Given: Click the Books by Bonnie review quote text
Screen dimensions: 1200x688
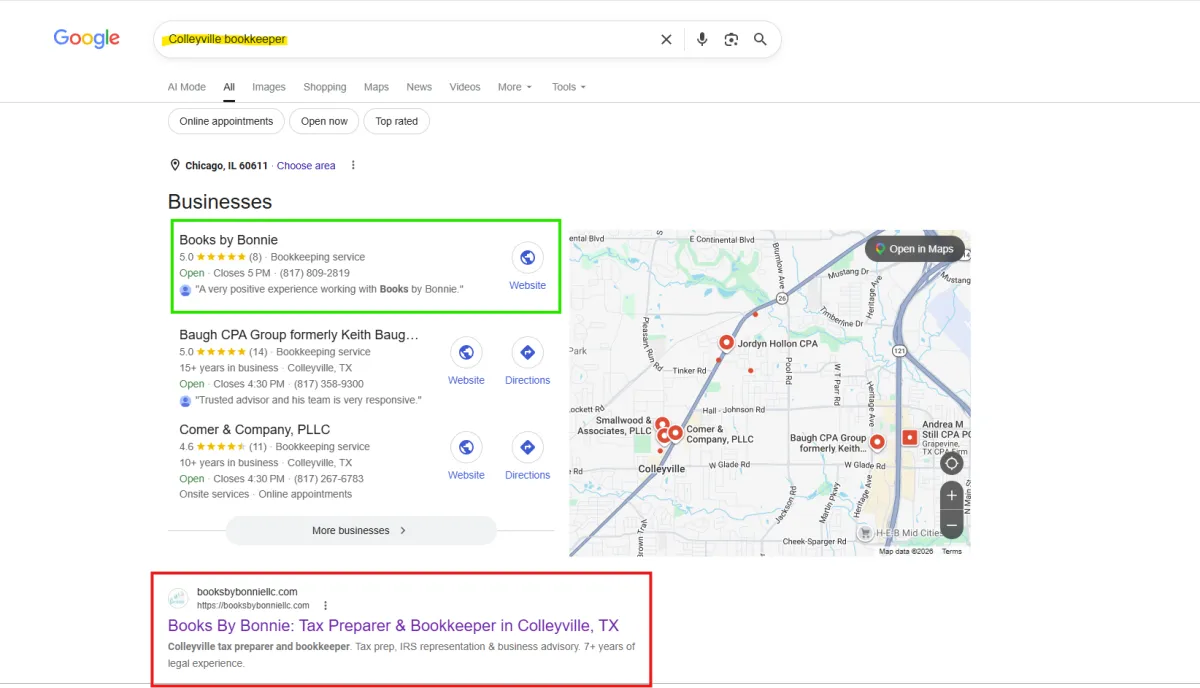Looking at the screenshot, I should [x=329, y=289].
